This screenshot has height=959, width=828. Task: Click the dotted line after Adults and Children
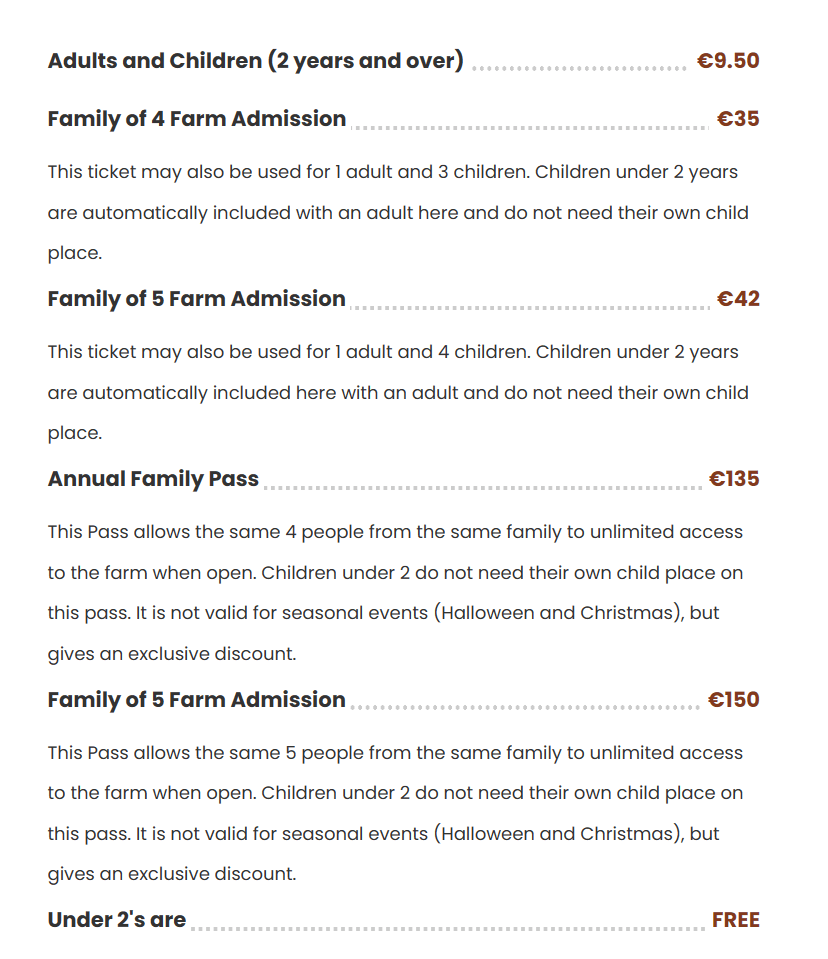point(579,69)
